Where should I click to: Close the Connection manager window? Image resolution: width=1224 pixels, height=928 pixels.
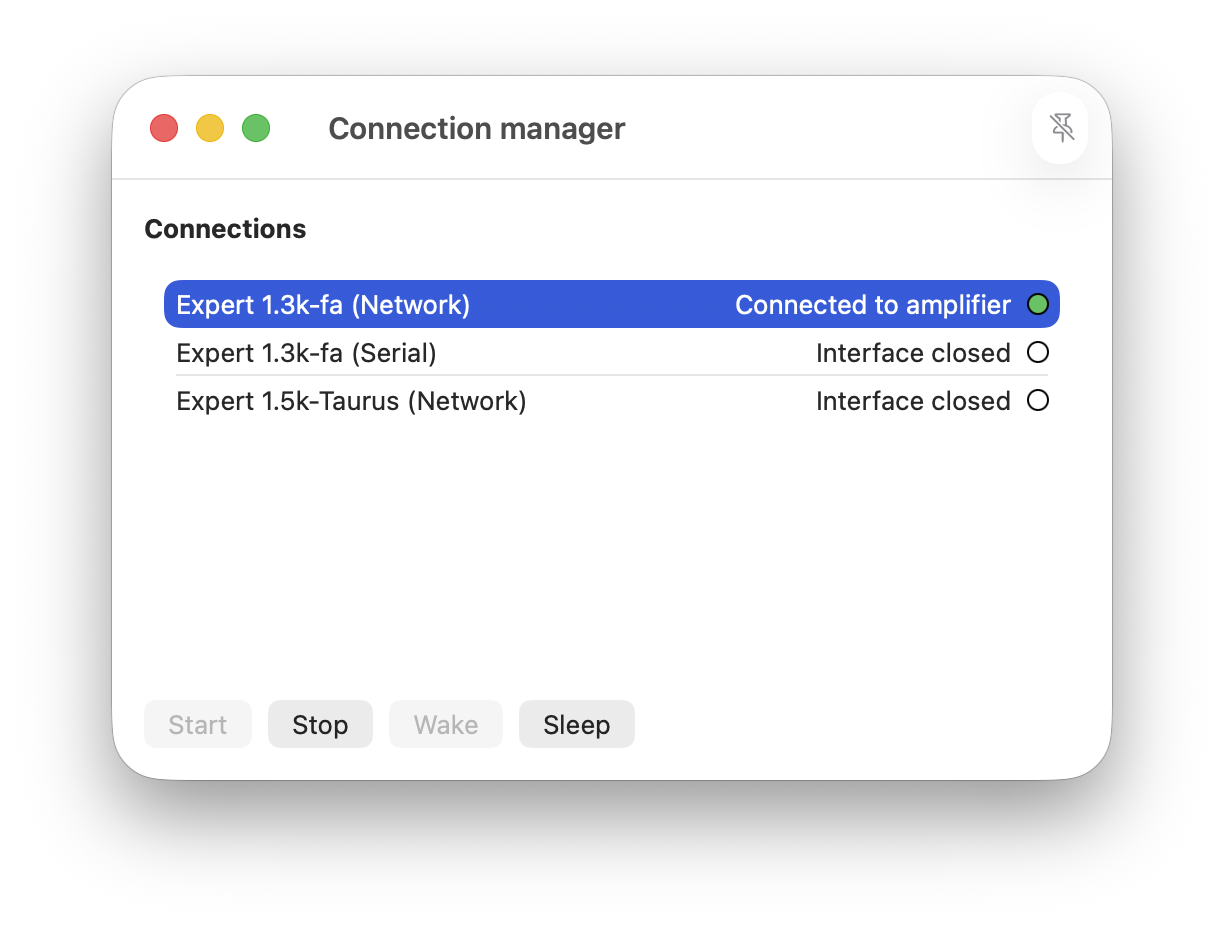coord(164,128)
